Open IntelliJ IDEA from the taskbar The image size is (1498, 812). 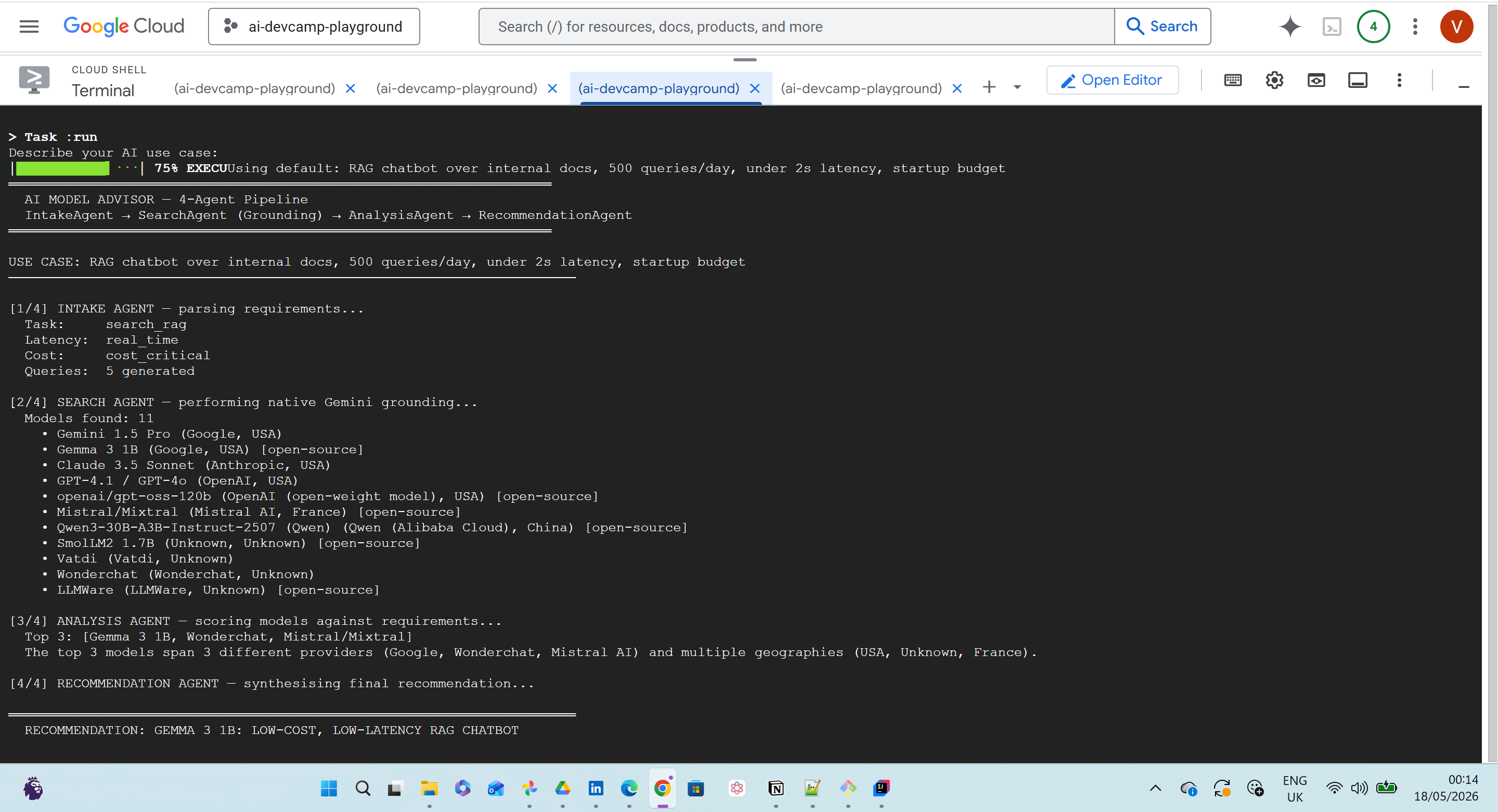tap(882, 788)
